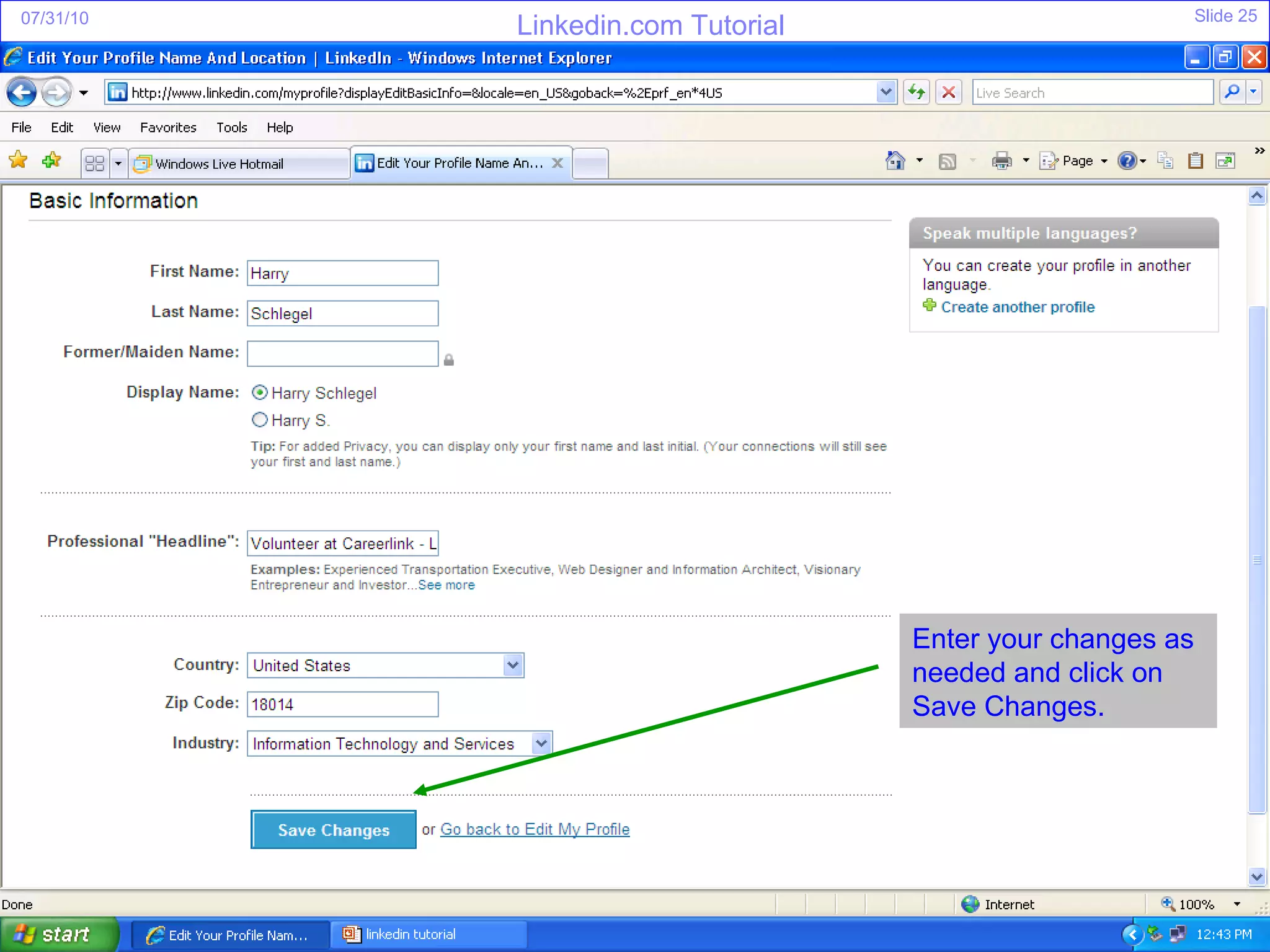The height and width of the screenshot is (952, 1270).
Task: Open the Country dropdown
Action: pyautogui.click(x=385, y=665)
